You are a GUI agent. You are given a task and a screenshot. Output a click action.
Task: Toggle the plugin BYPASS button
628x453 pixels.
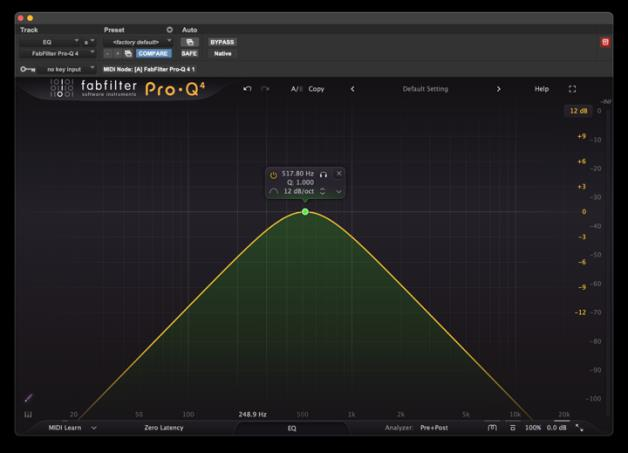(x=222, y=42)
